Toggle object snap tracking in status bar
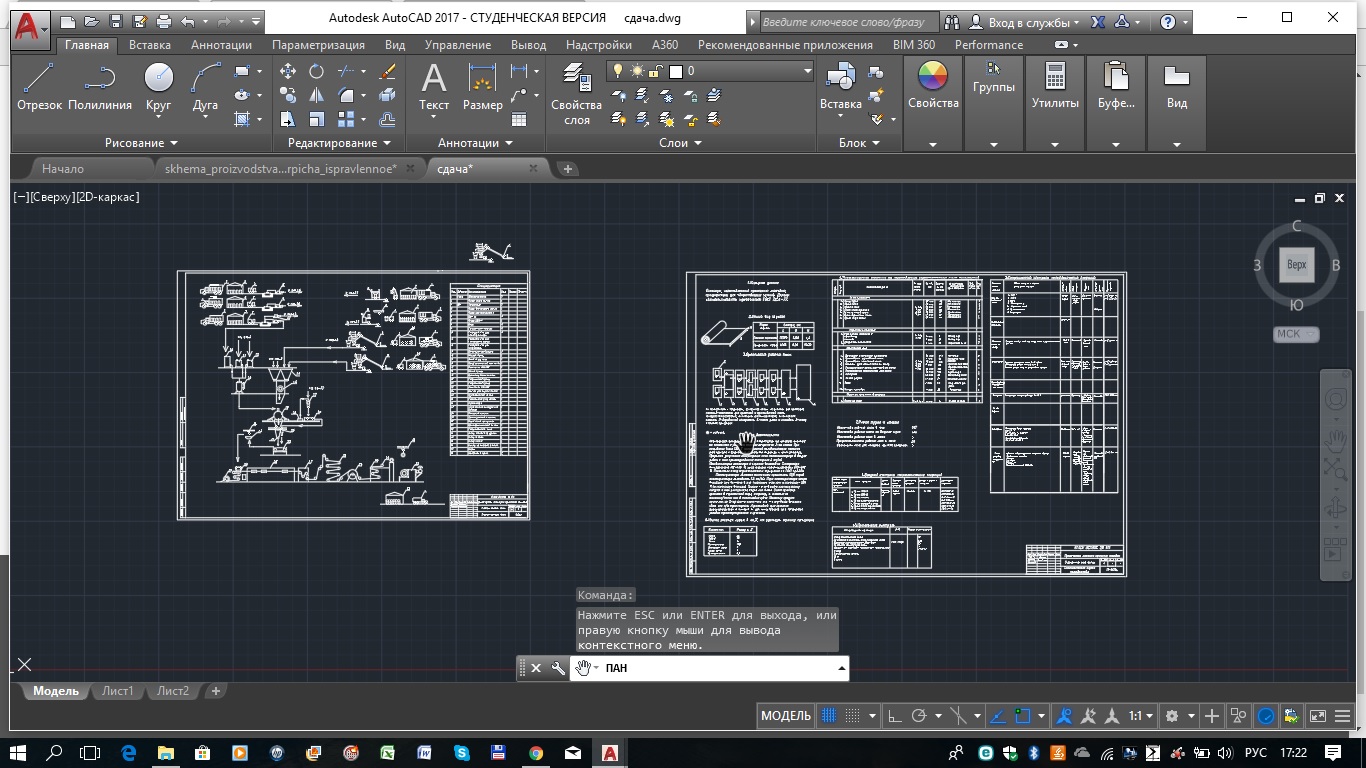Image resolution: width=1366 pixels, height=768 pixels. (998, 716)
